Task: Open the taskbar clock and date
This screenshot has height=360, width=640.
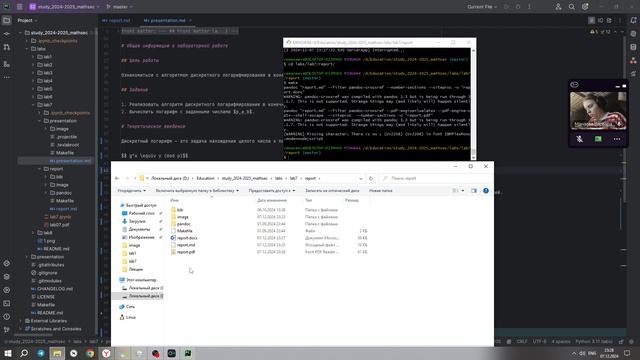Action: coord(609,353)
